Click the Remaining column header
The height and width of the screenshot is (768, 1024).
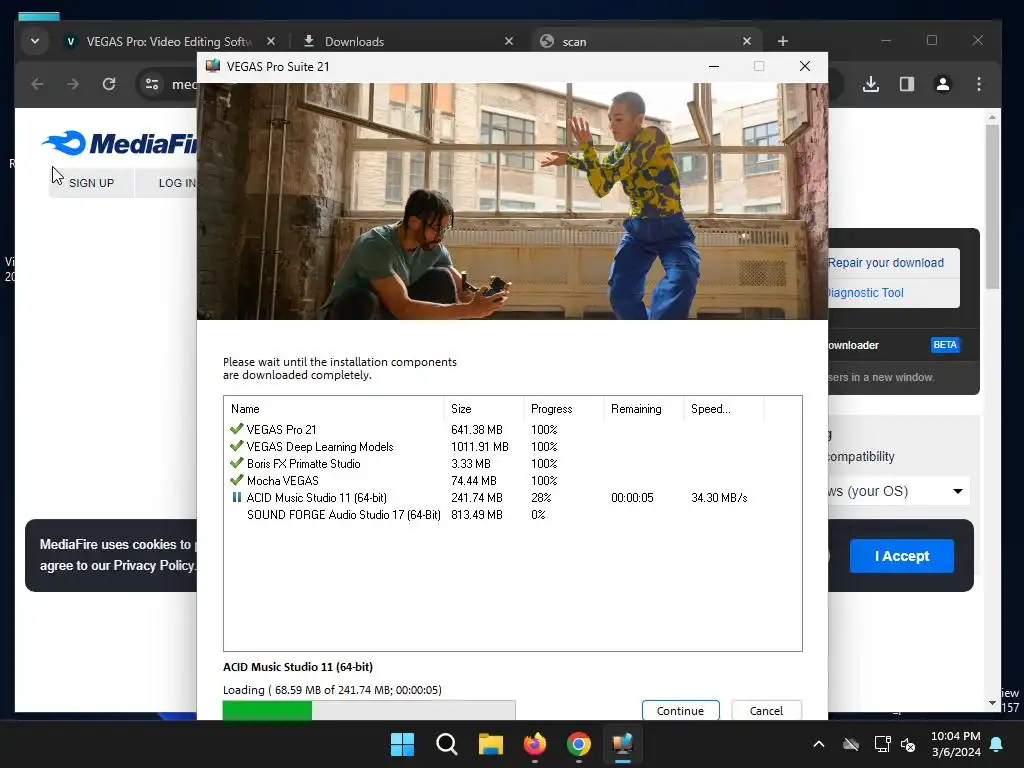pyautogui.click(x=644, y=409)
